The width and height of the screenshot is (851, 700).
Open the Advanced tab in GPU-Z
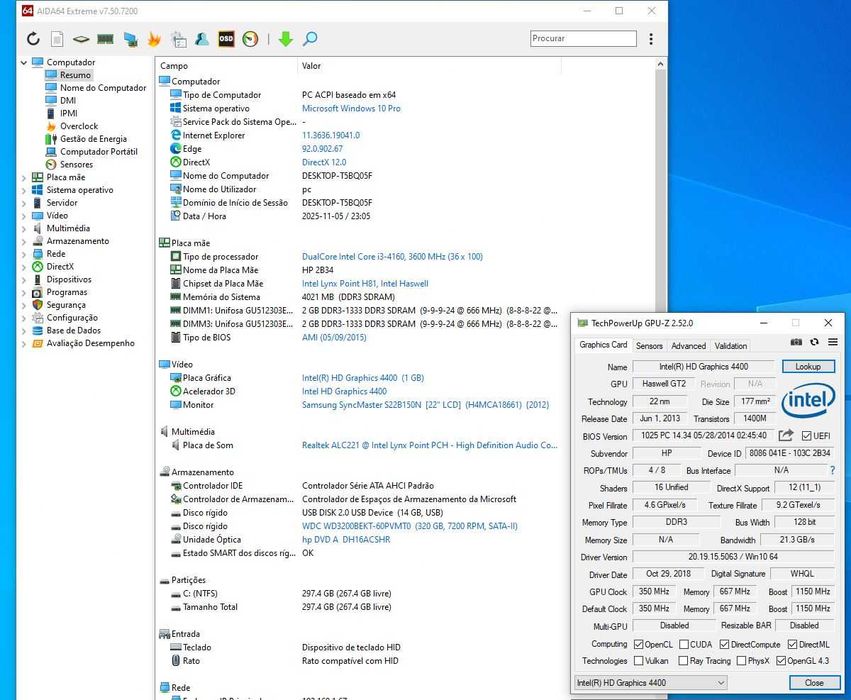click(688, 346)
